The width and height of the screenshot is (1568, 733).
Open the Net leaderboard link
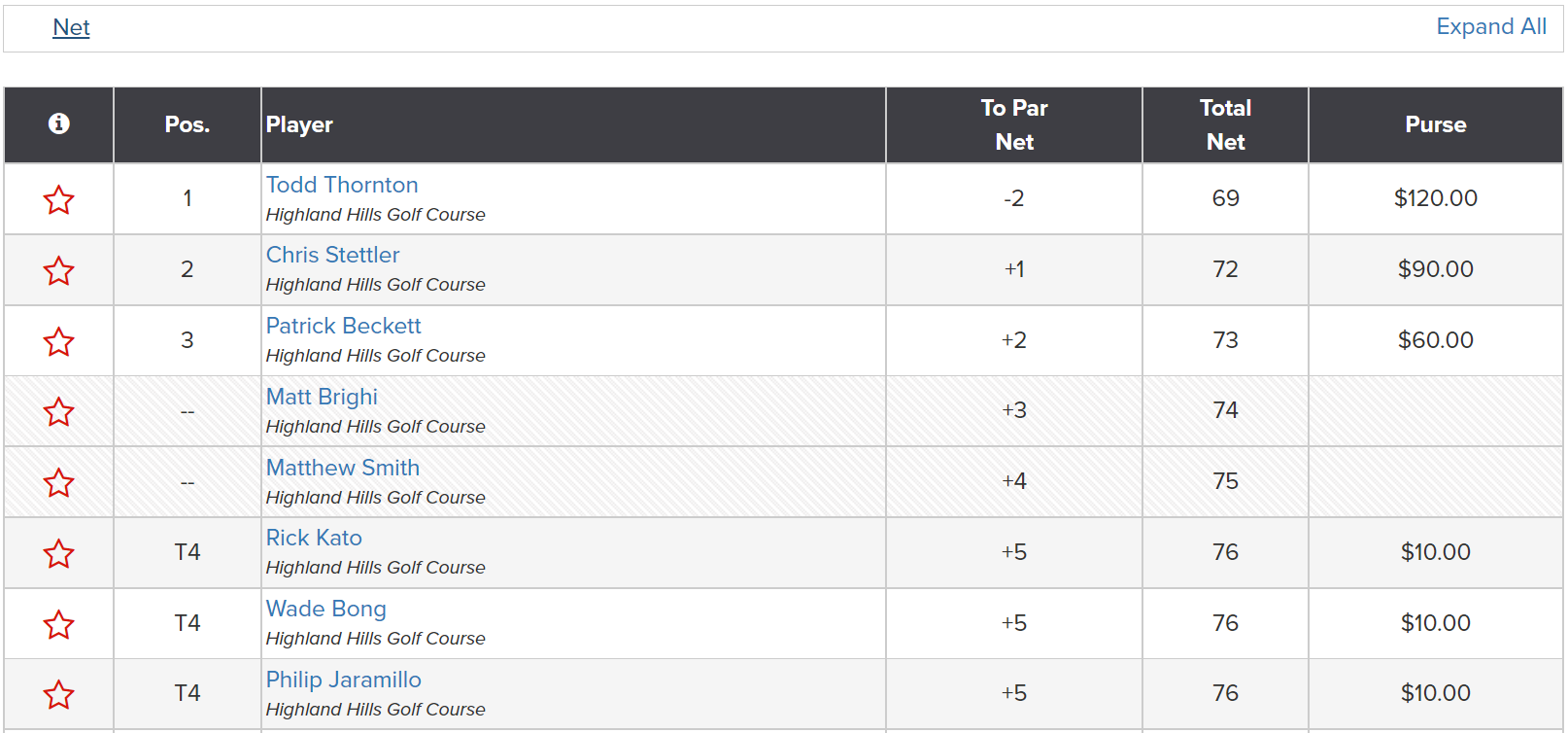pyautogui.click(x=71, y=27)
